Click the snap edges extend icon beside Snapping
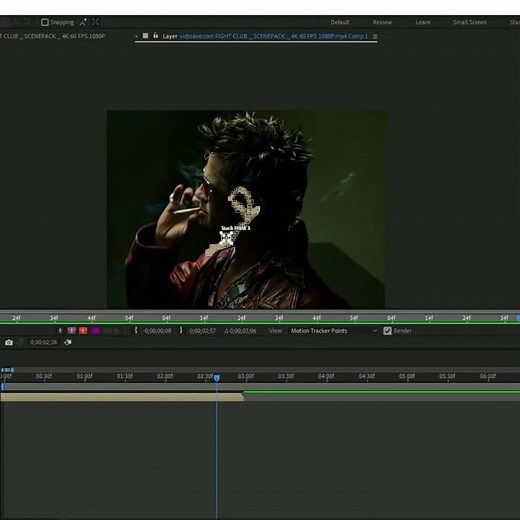Image resolution: width=520 pixels, height=520 pixels. pyautogui.click(x=83, y=22)
